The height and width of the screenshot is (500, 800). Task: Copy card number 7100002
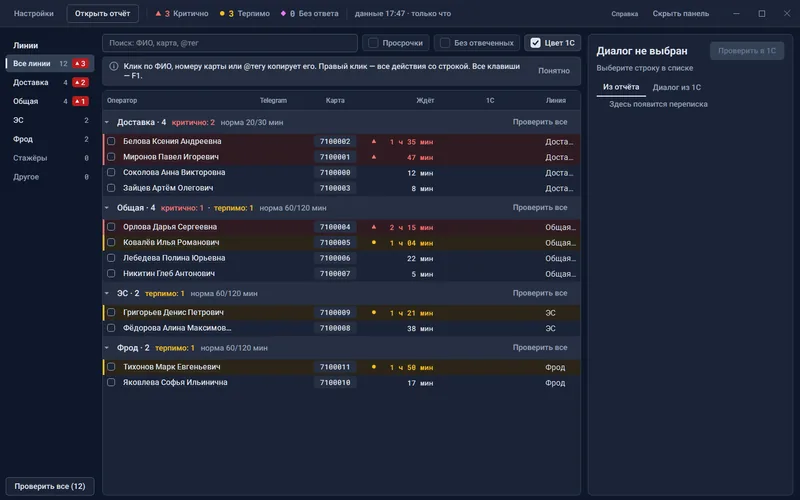[x=335, y=141]
